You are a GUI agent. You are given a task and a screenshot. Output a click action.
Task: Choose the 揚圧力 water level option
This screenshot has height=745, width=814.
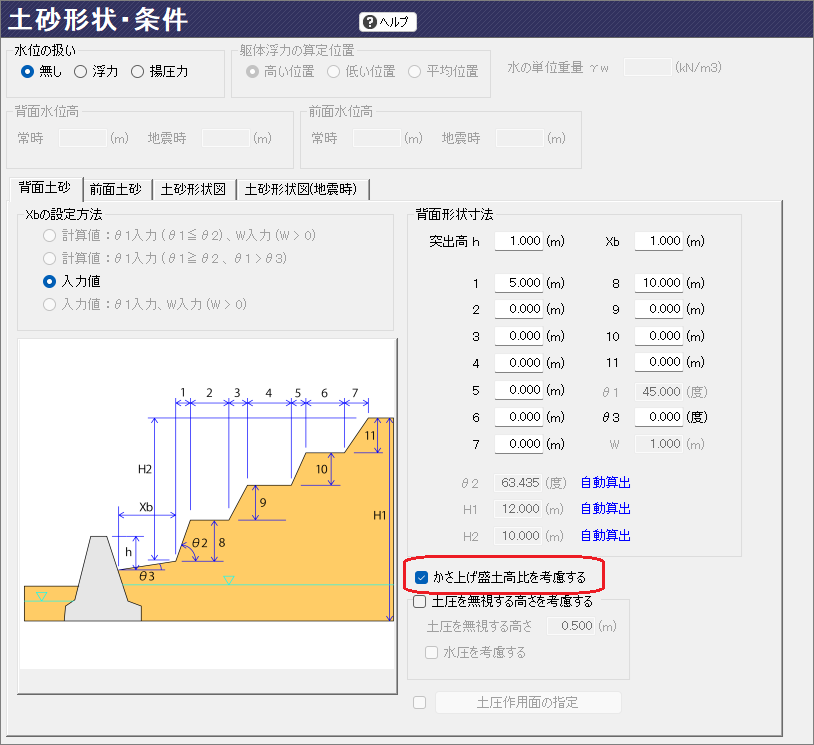tap(138, 71)
